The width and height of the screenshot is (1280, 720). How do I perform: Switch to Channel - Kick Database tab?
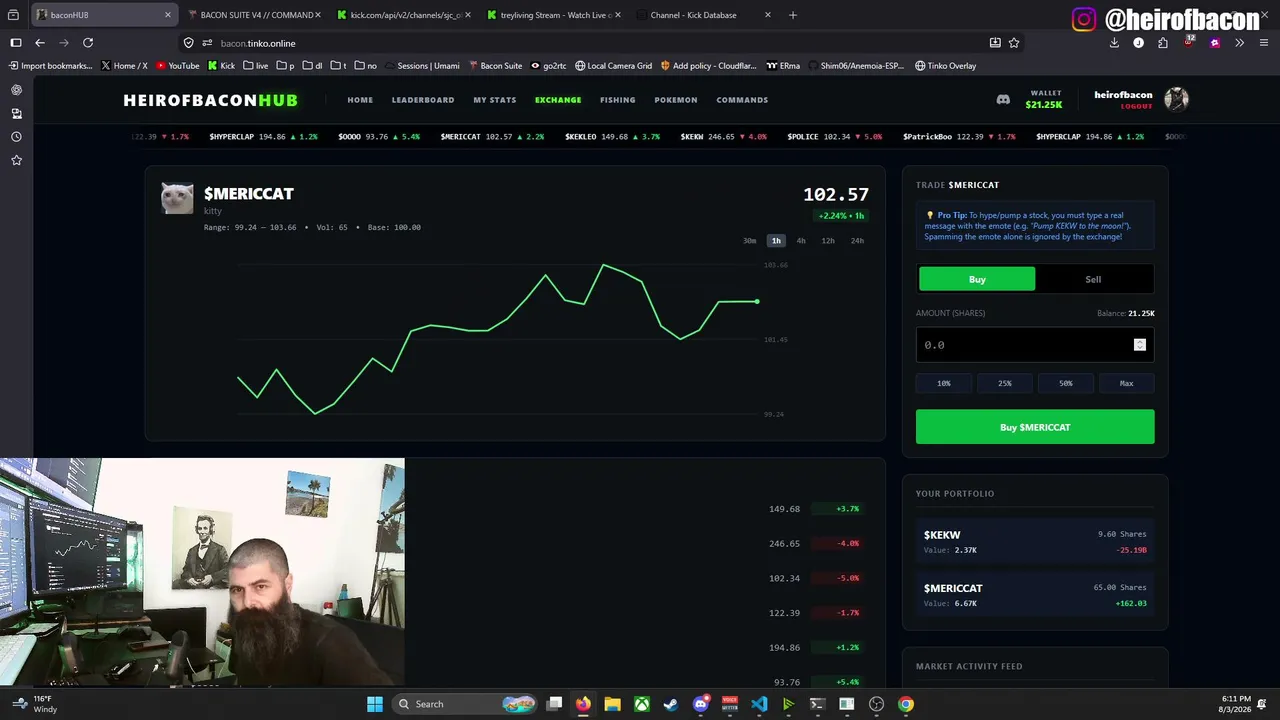(703, 15)
